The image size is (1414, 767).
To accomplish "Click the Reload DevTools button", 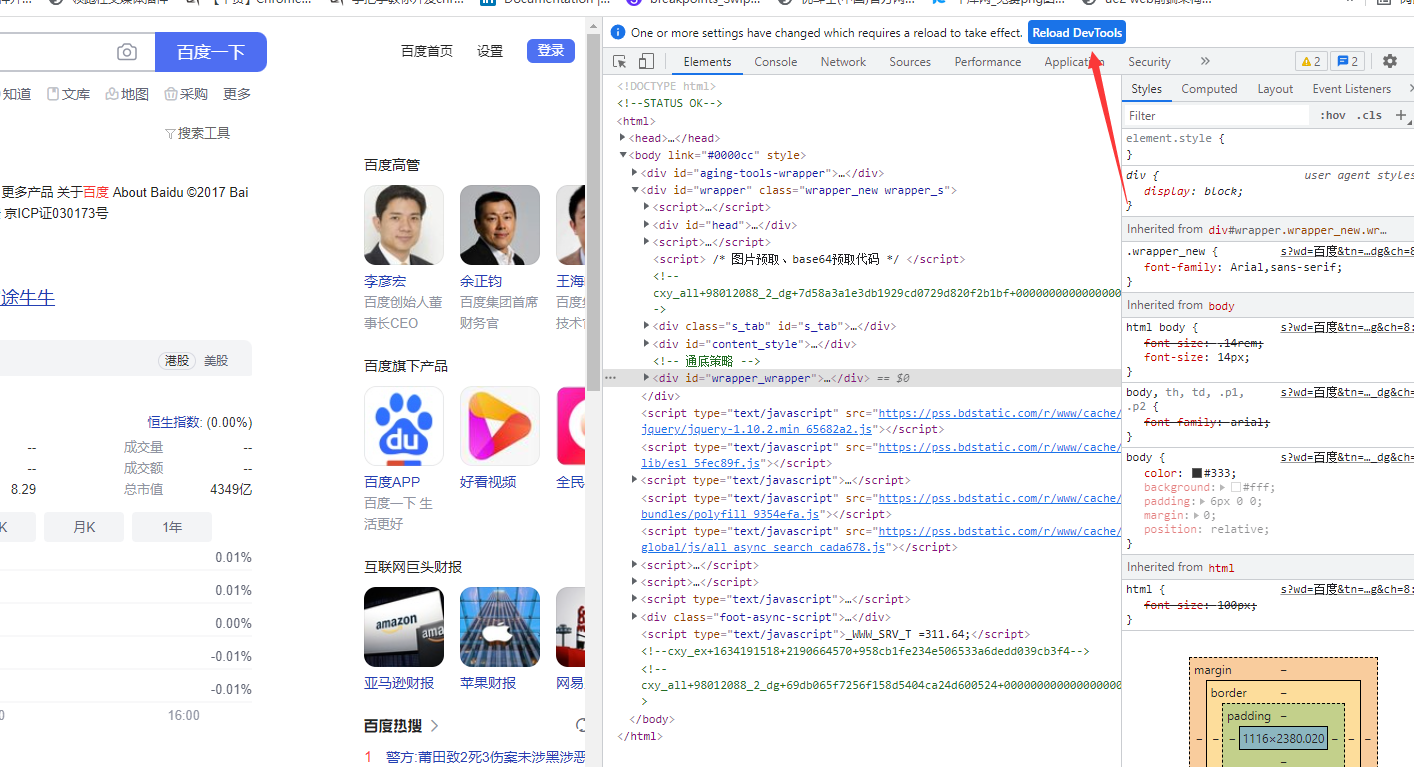I will coord(1076,32).
